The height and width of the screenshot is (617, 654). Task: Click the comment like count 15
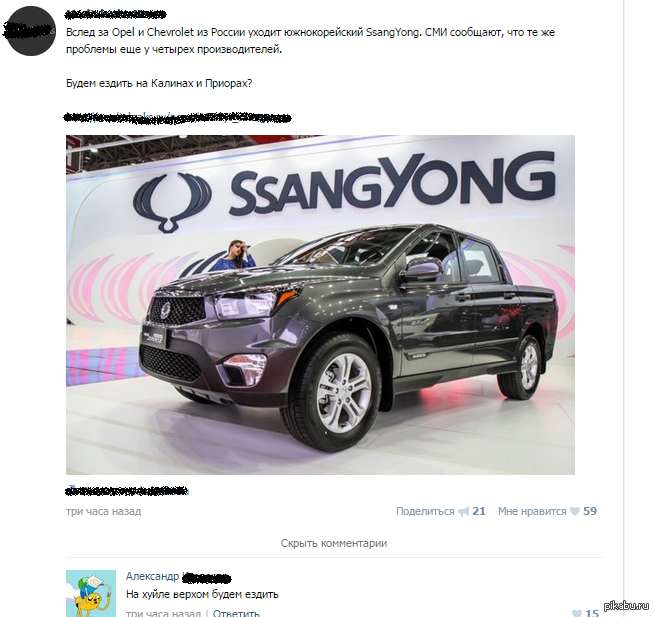pyautogui.click(x=592, y=613)
